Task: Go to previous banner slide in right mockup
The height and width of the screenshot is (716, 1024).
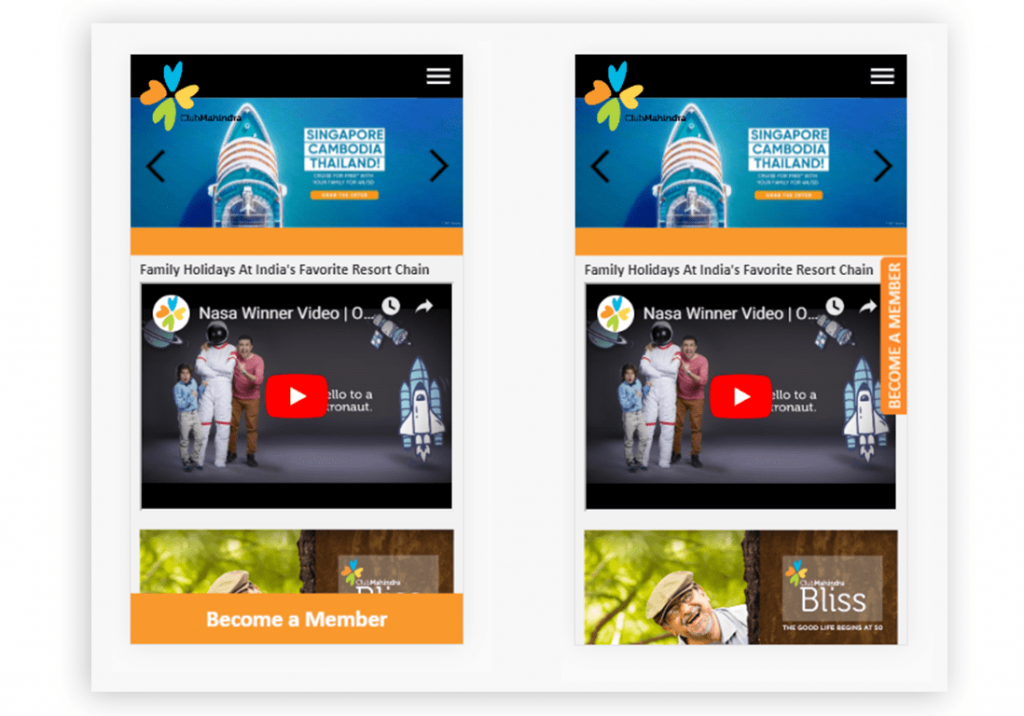Action: point(600,166)
